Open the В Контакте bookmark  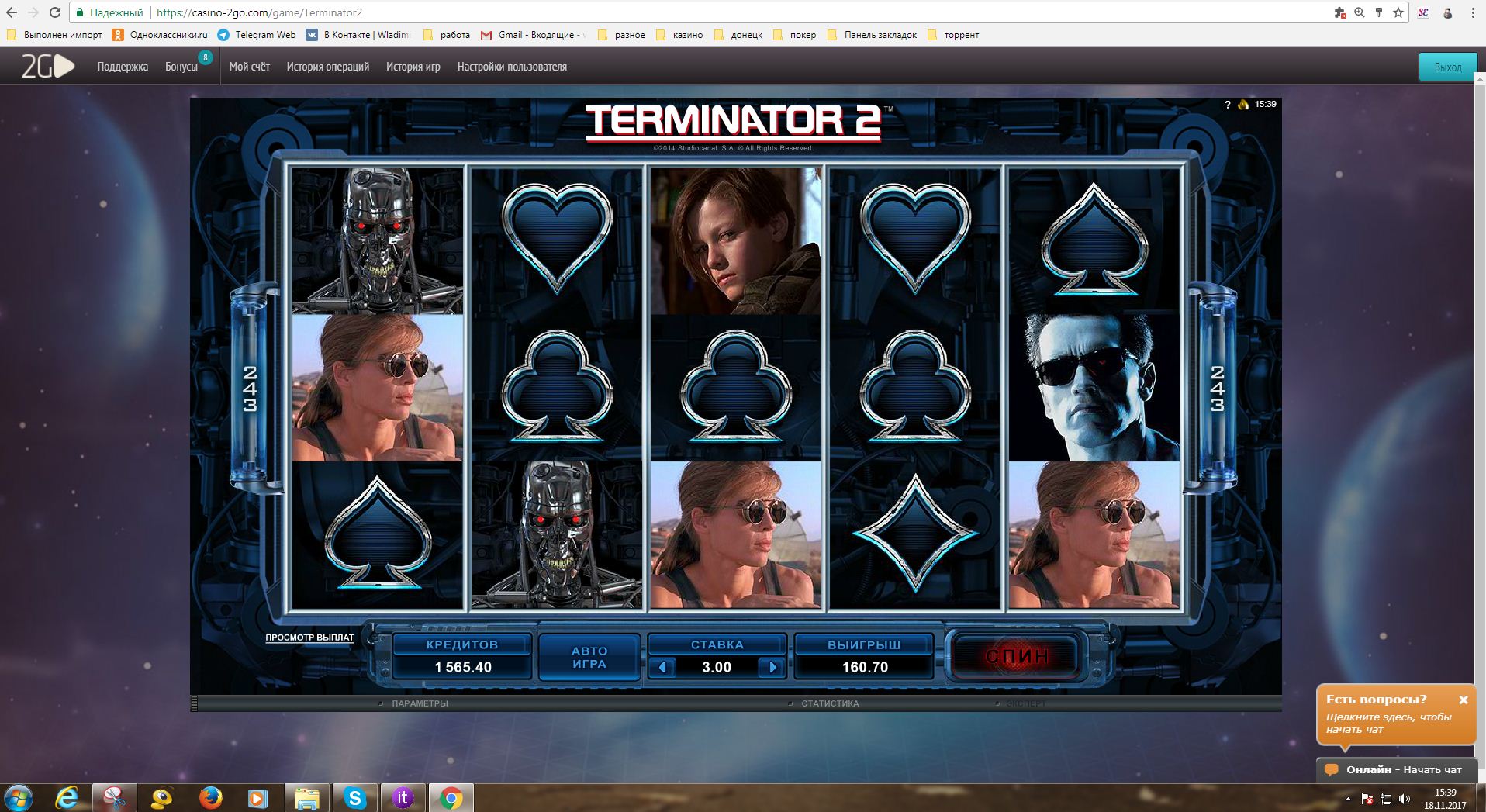[358, 35]
